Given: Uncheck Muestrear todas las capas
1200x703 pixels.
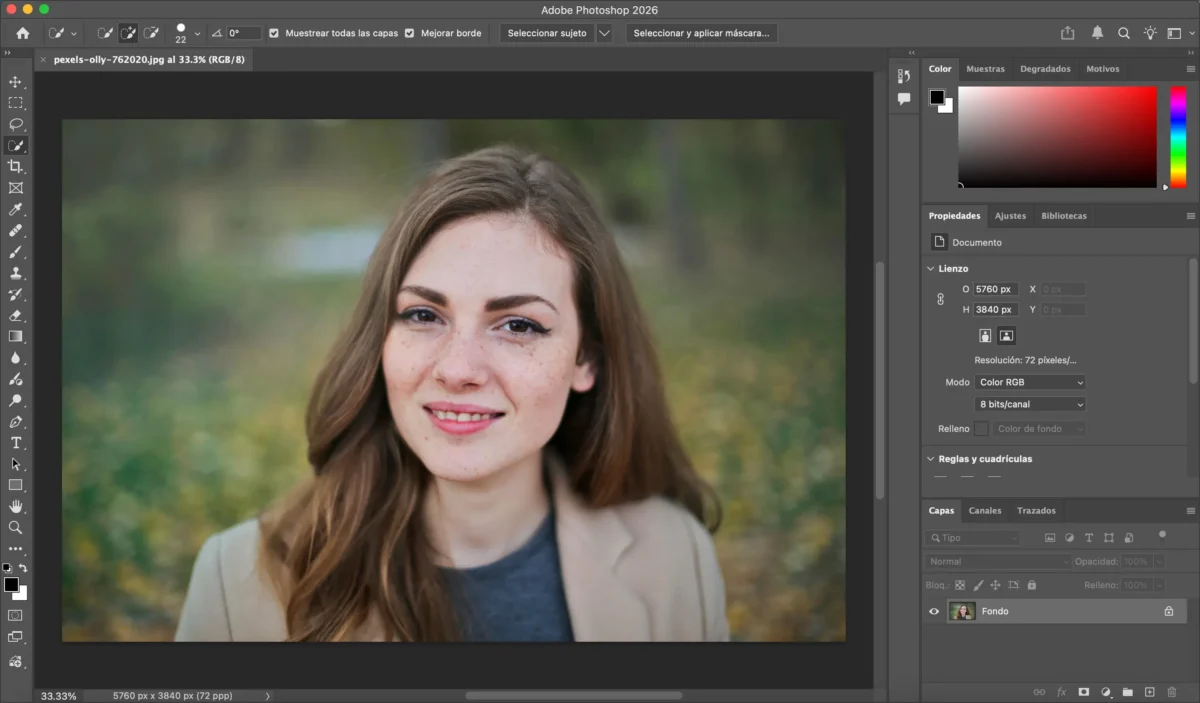Looking at the screenshot, I should pyautogui.click(x=274, y=33).
